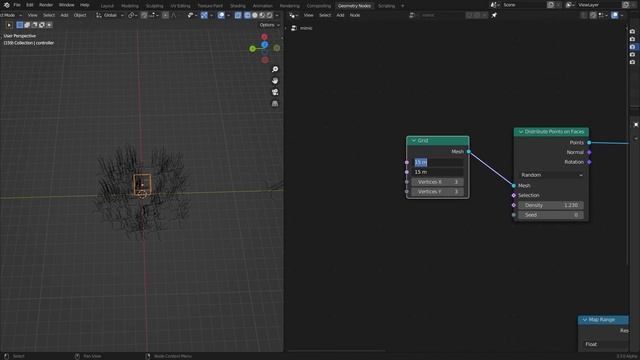Choose the extend selection mode icon
Screen dimensions: 640x360
(x=27, y=25)
